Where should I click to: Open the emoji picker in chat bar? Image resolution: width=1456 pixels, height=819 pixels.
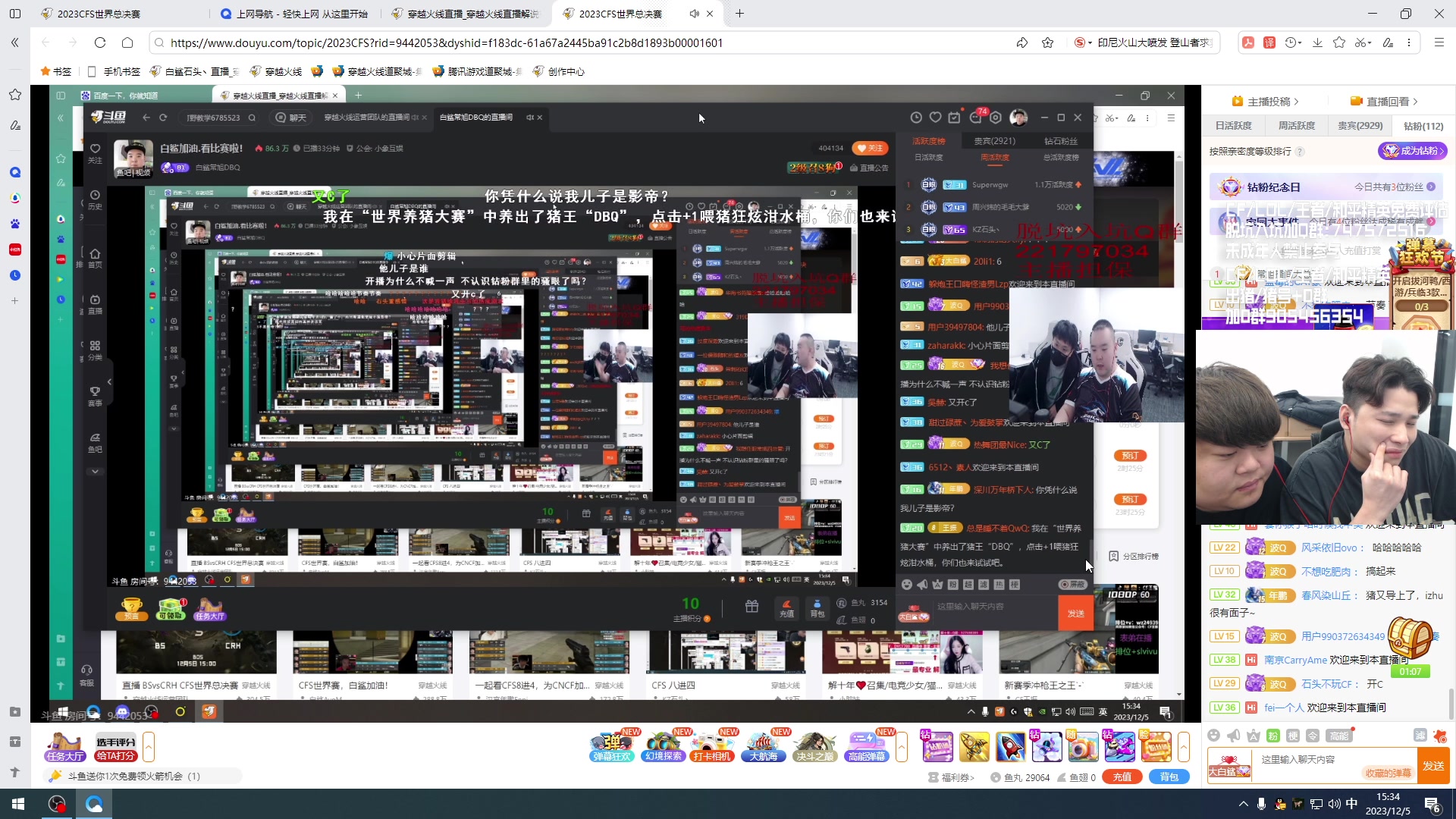point(1214,736)
